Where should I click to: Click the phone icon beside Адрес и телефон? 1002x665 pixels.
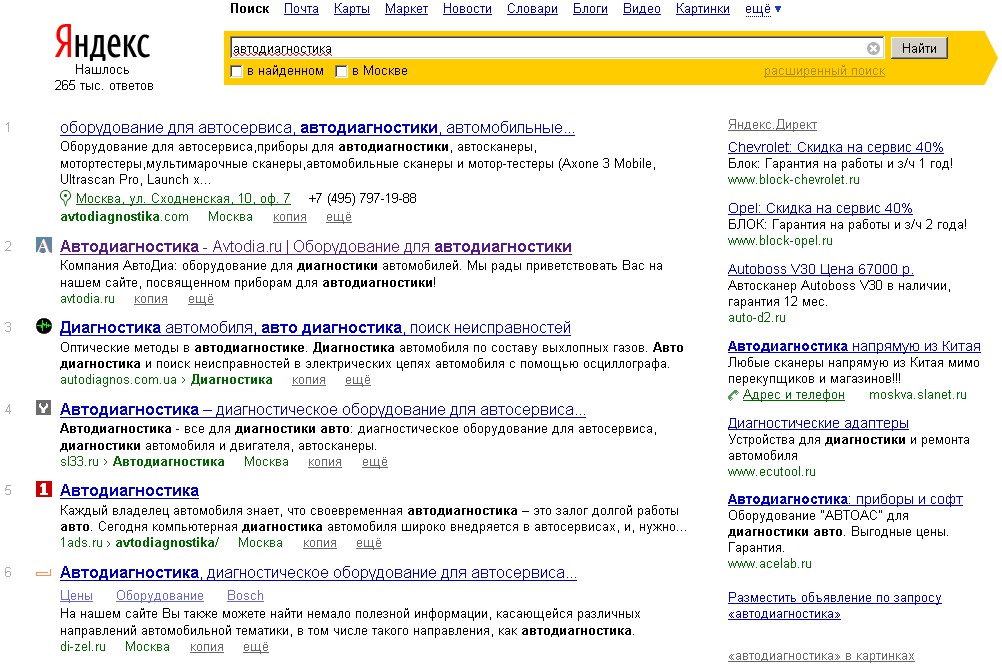click(733, 395)
